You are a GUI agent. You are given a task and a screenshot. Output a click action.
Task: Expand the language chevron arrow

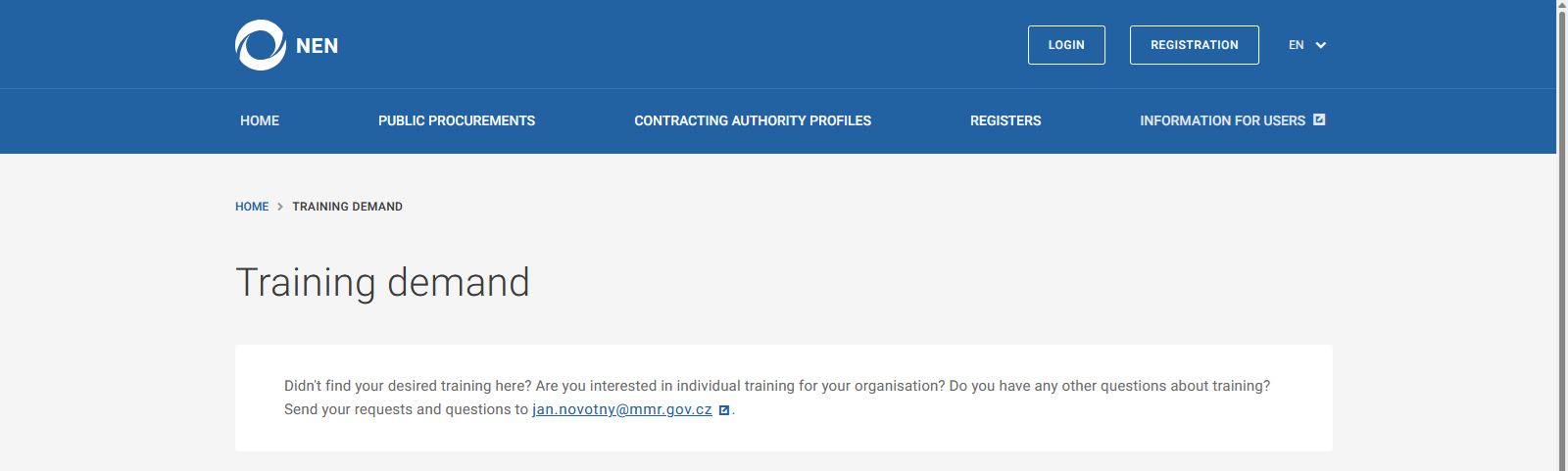pyautogui.click(x=1321, y=45)
